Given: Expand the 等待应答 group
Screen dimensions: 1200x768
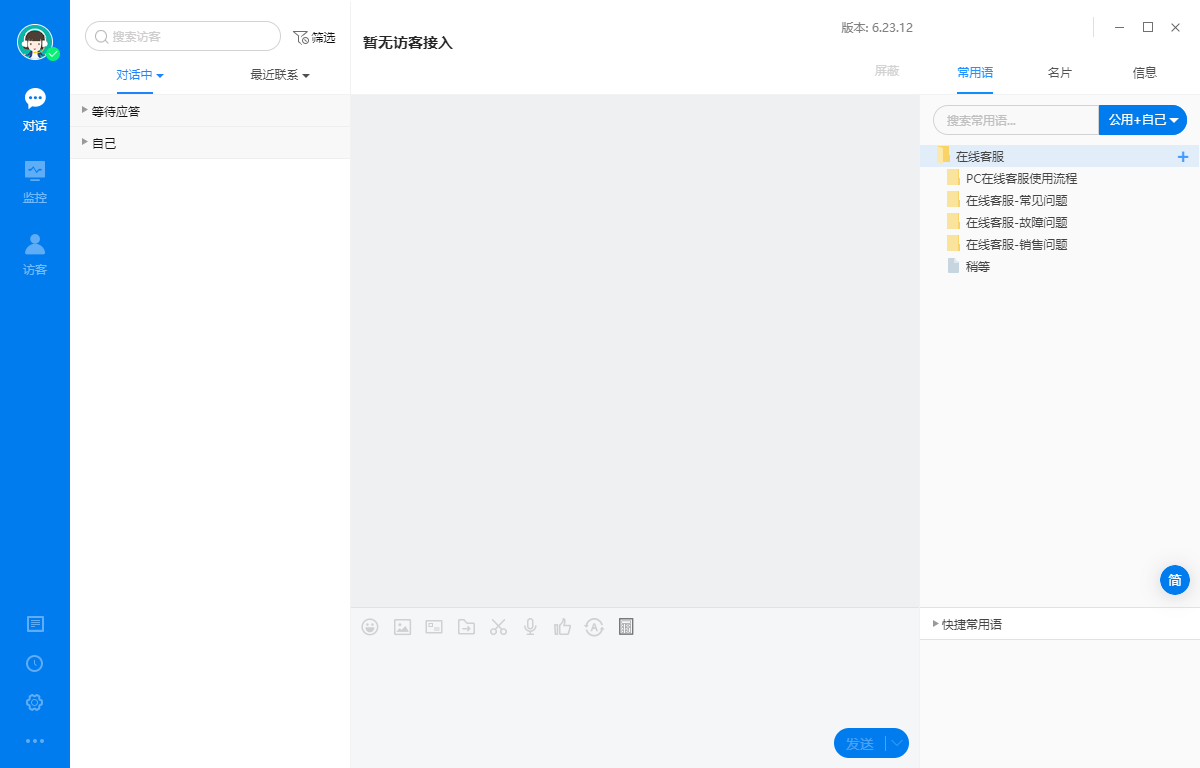Looking at the screenshot, I should pos(85,111).
